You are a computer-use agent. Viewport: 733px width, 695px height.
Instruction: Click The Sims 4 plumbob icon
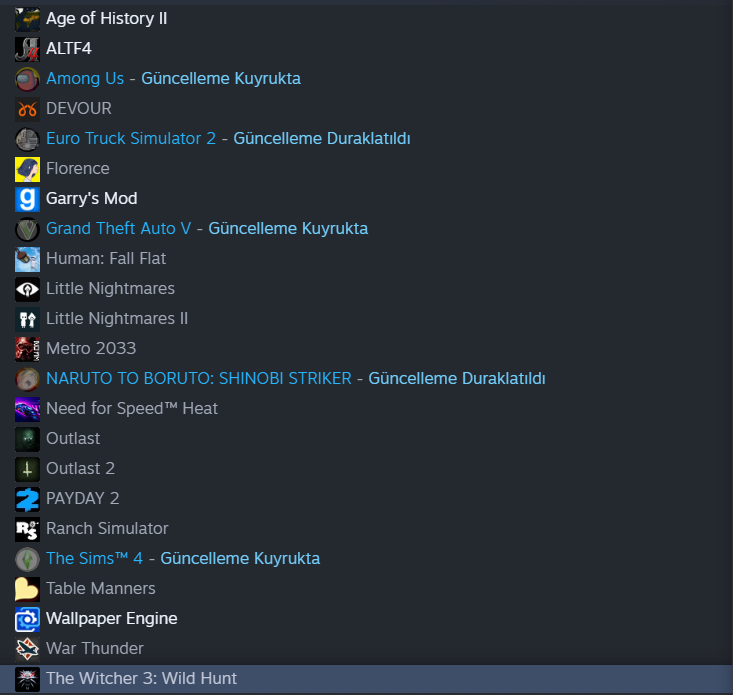[27, 559]
